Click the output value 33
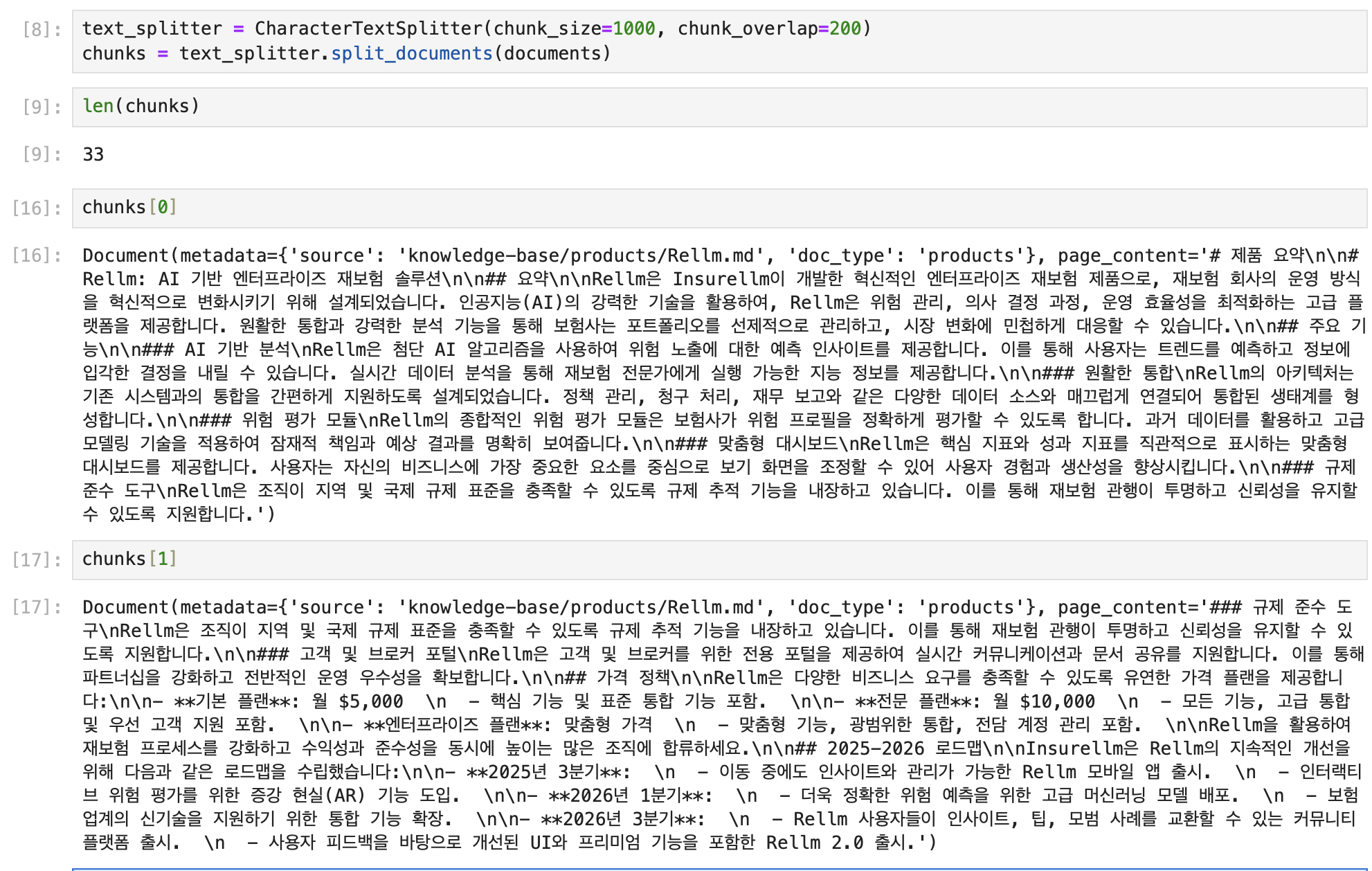1372x871 pixels. coord(93,154)
